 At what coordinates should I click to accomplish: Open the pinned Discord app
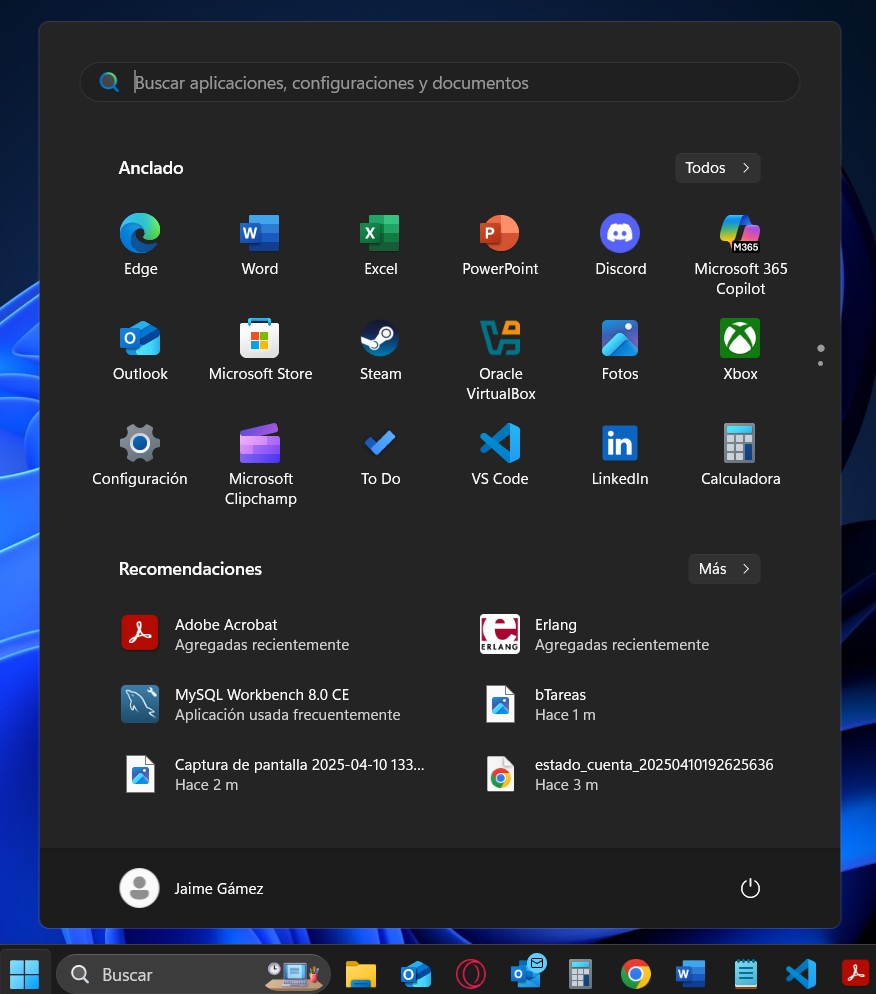[x=621, y=245]
